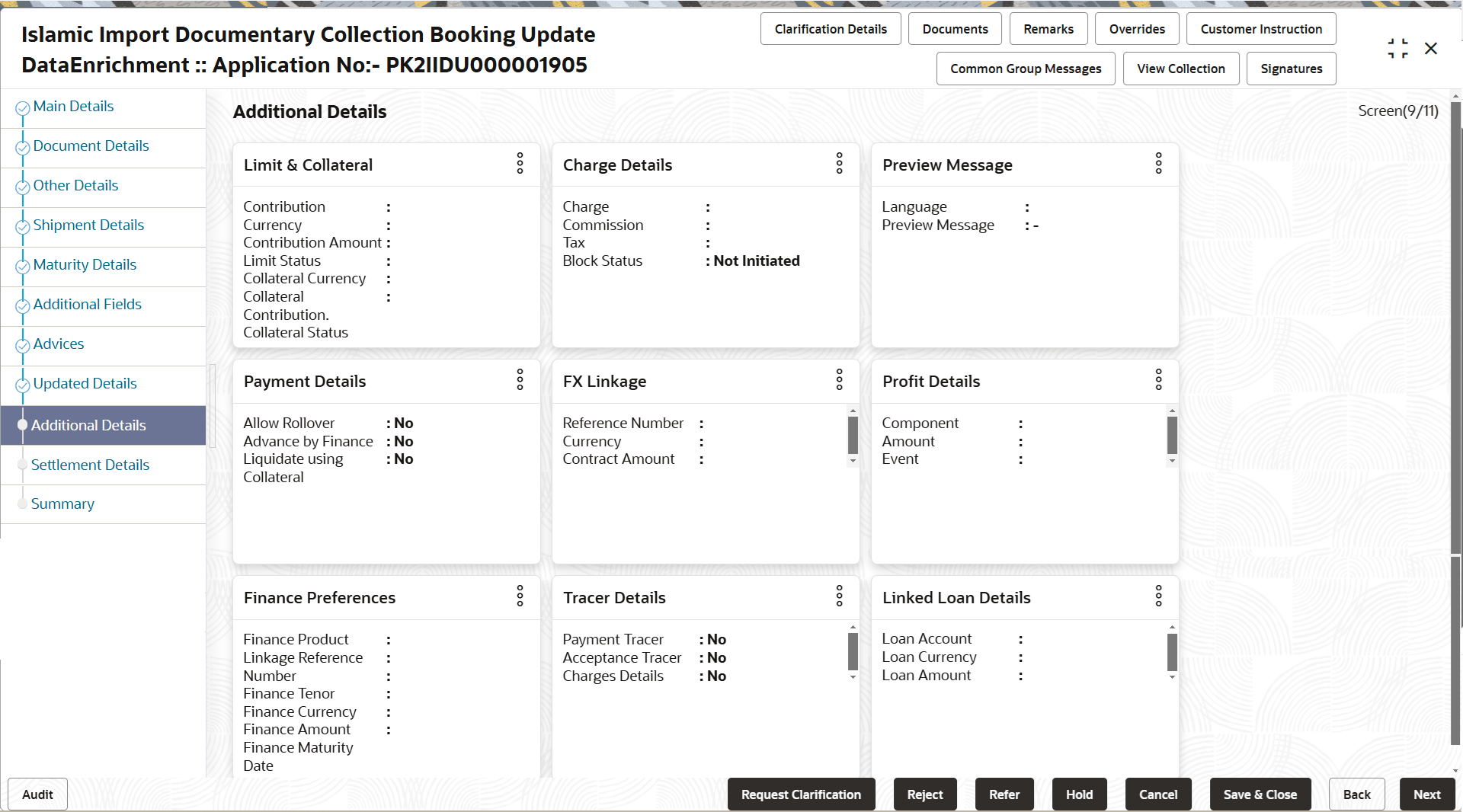1463x812 pixels.
Task: Open Tracer Details card kebab menu
Action: pyautogui.click(x=840, y=596)
